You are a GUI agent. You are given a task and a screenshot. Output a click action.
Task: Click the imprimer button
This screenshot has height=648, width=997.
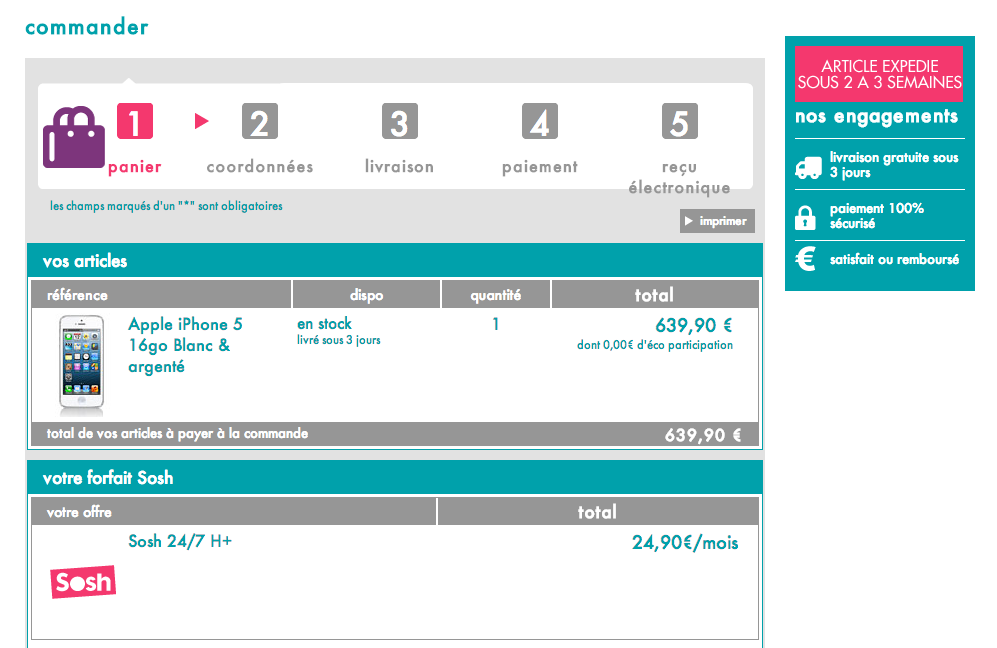click(717, 221)
